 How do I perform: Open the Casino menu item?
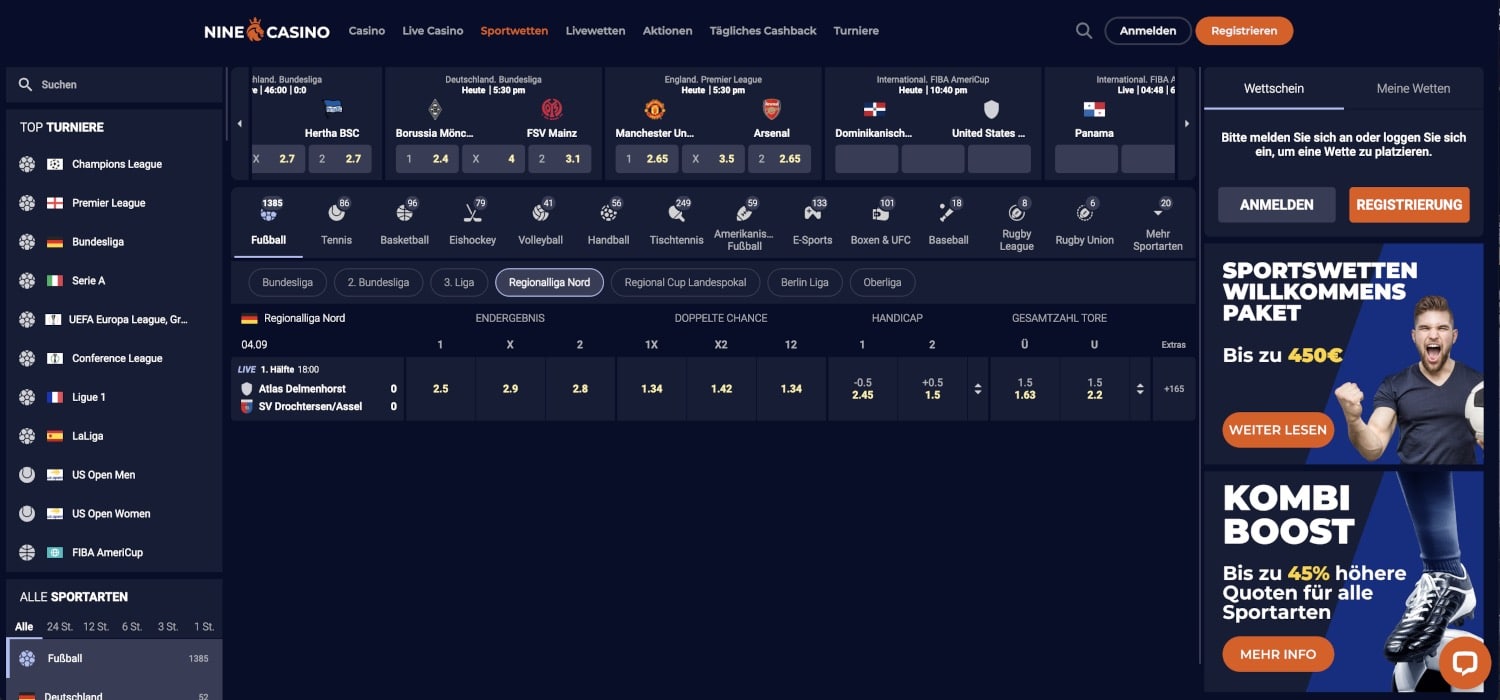tap(367, 31)
